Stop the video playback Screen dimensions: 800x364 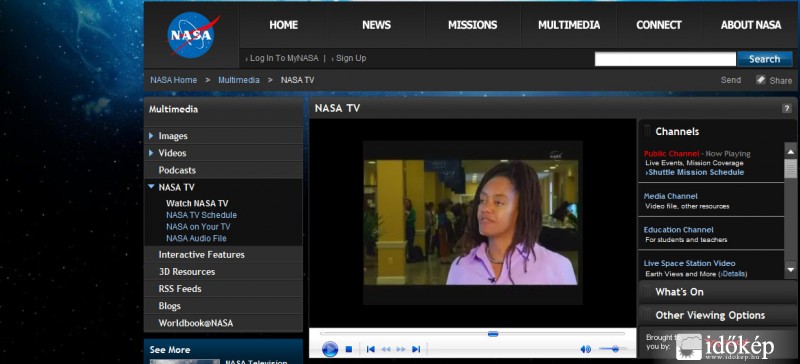click(x=349, y=349)
